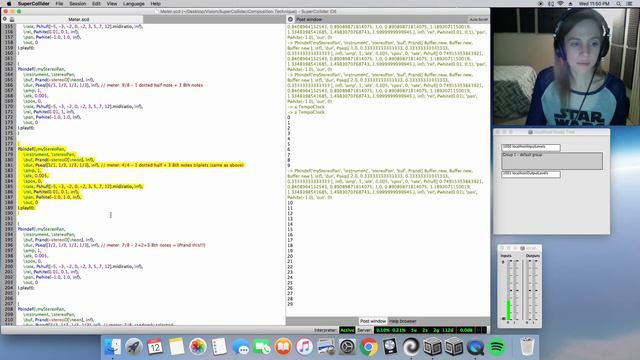The image size is (640, 360).
Task: Open Calendar icon in dock
Action: click(155, 347)
